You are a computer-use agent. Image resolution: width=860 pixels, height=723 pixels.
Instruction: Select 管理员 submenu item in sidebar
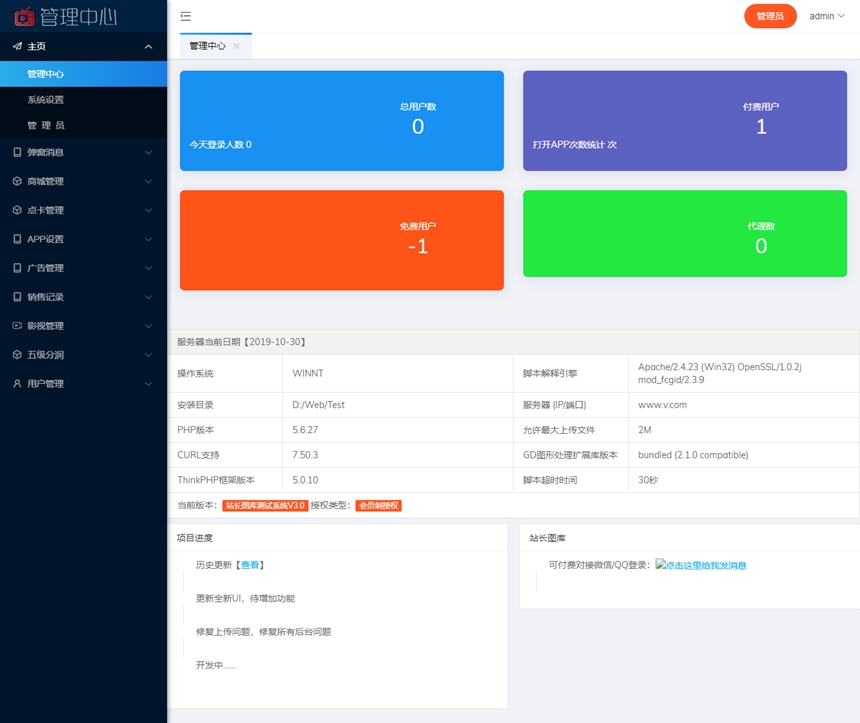pos(46,126)
